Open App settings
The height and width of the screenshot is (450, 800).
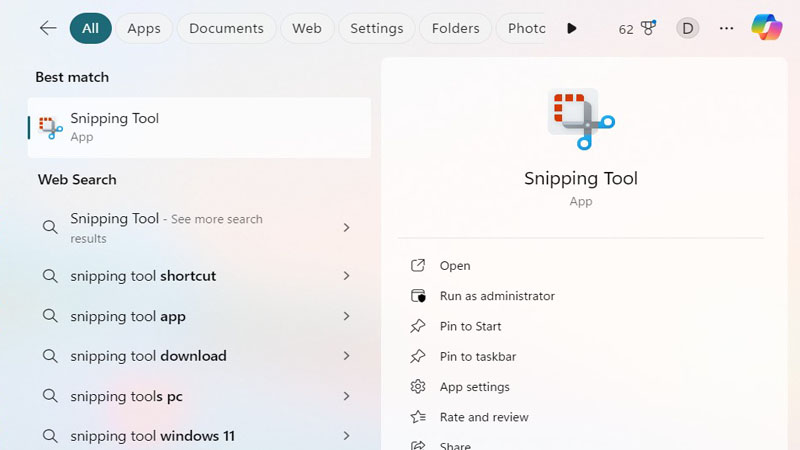tap(474, 387)
